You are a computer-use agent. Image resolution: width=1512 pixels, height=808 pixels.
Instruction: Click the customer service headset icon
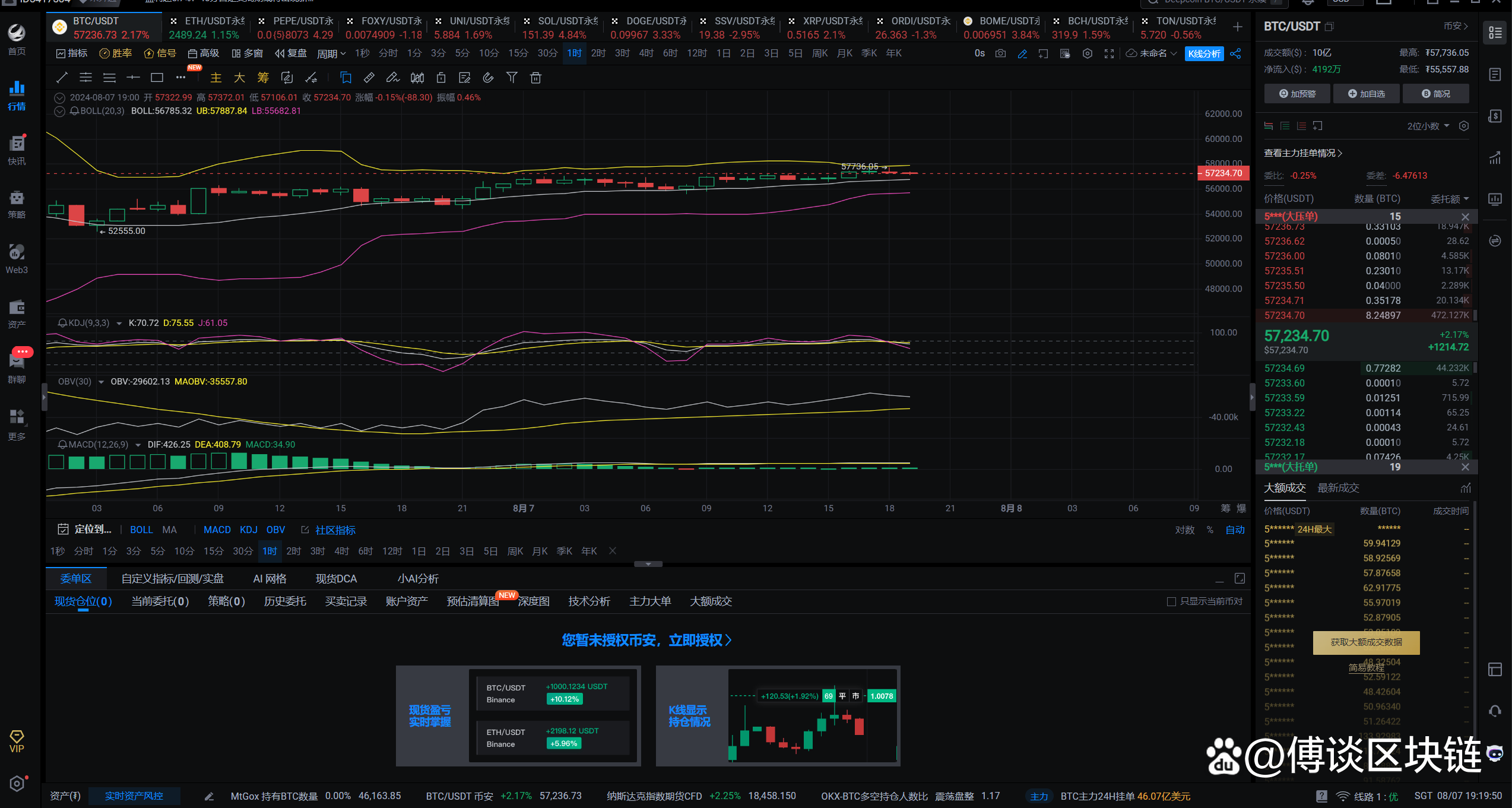coord(1495,711)
